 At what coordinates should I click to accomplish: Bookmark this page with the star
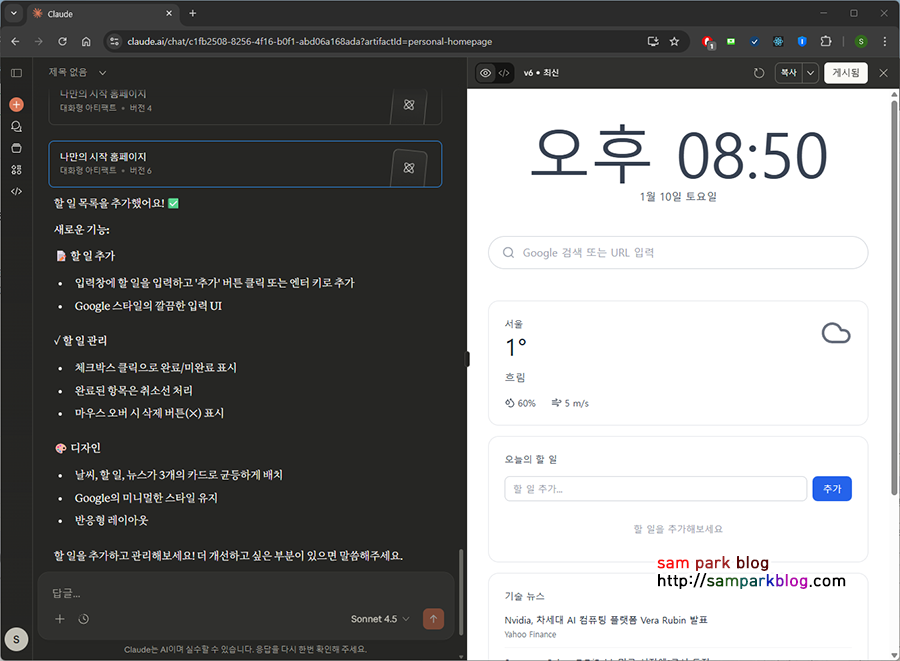[674, 41]
